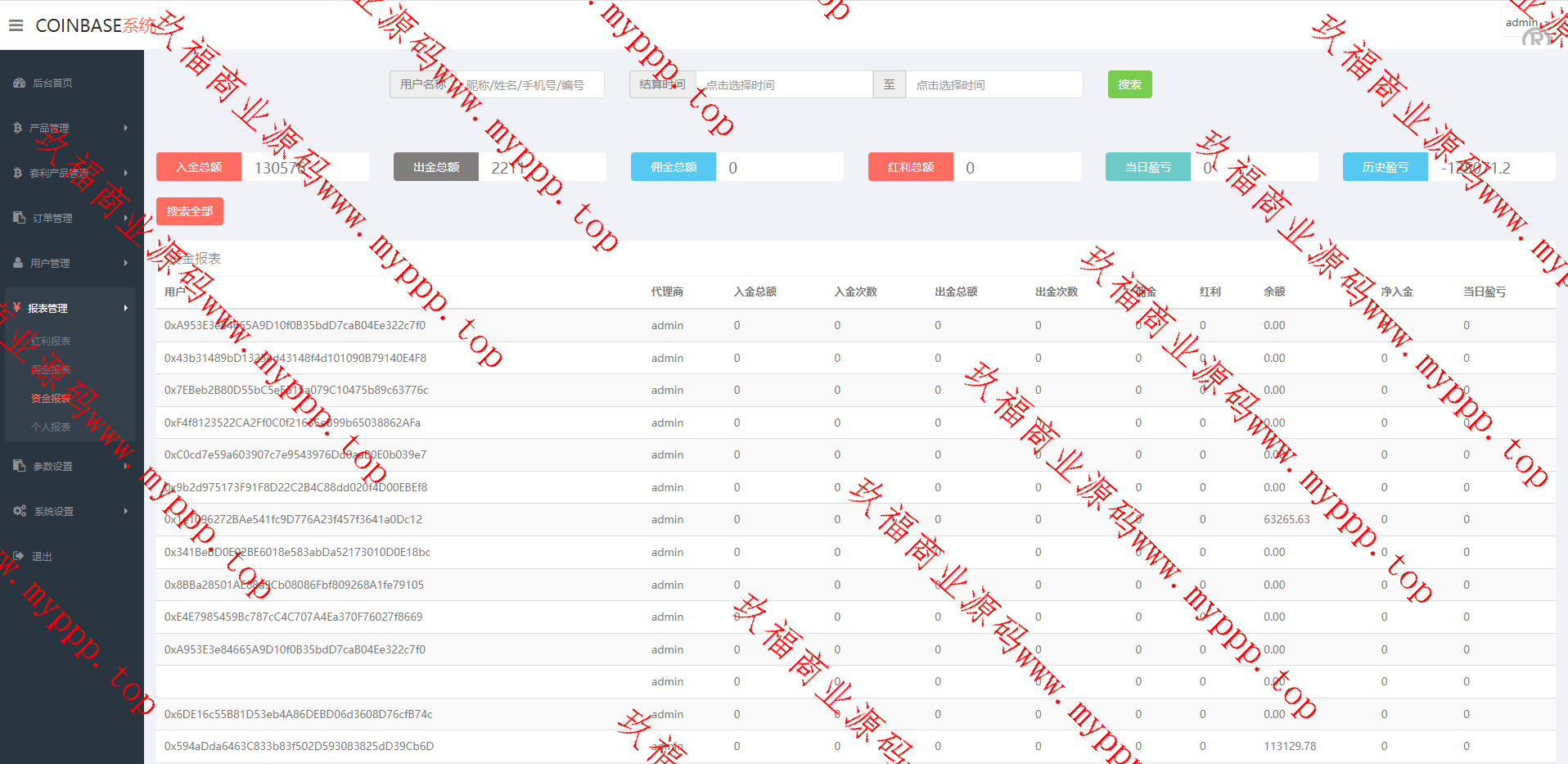Click the user icon beside 用户管理
This screenshot has height=764, width=1568.
point(18,263)
